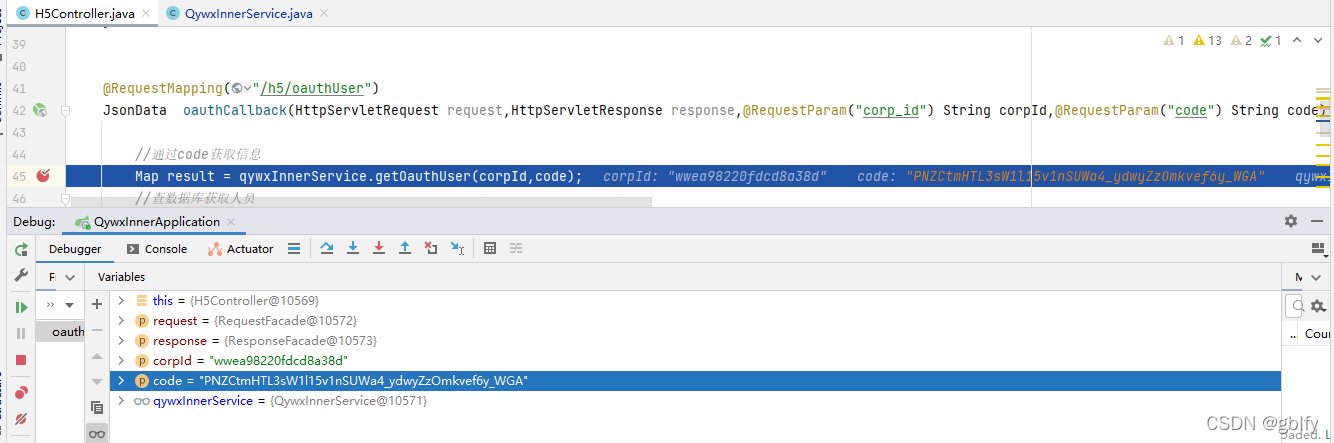
Task: Click Run to Cursor icon
Action: click(x=457, y=249)
